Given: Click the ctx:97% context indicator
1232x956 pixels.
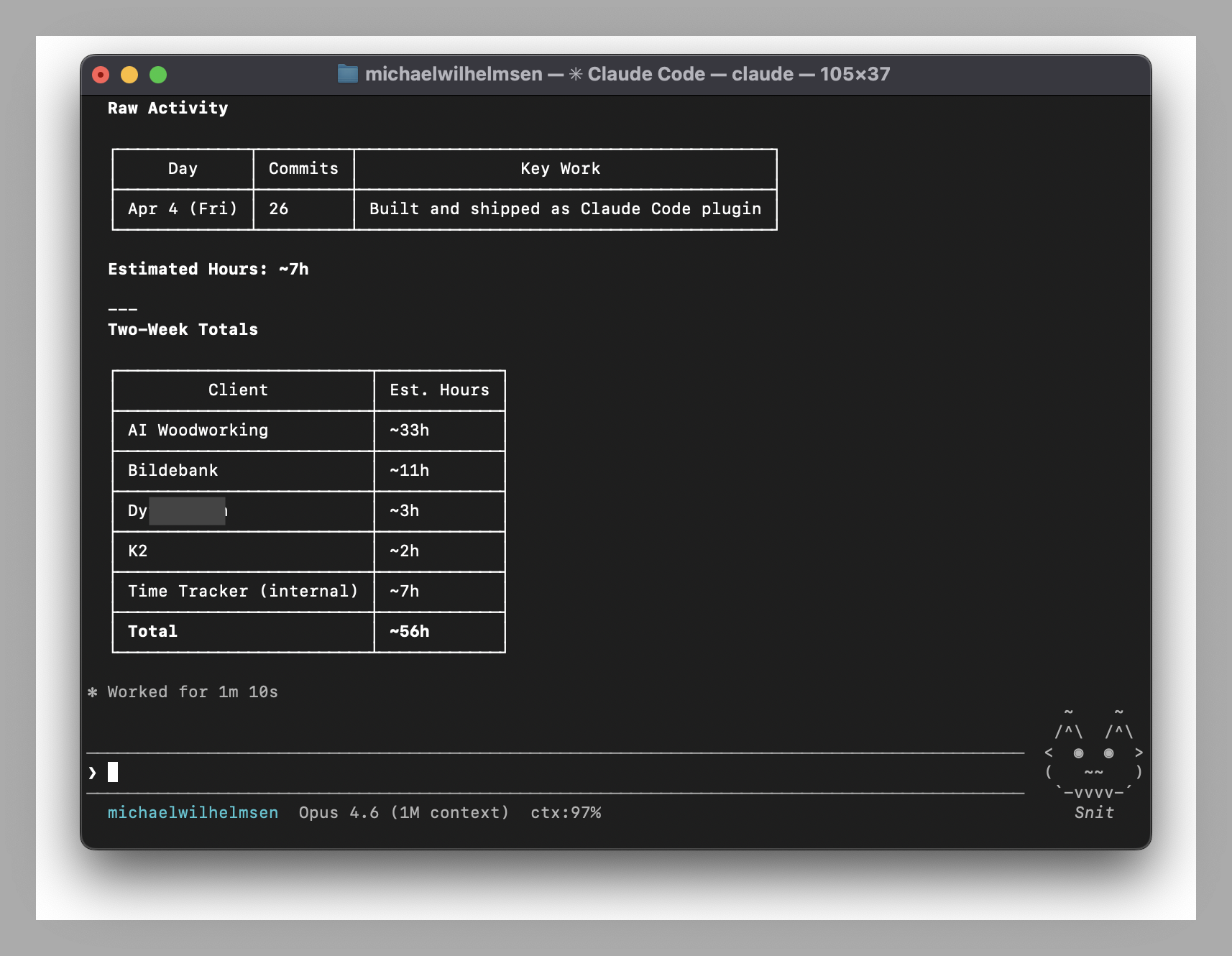Looking at the screenshot, I should pyautogui.click(x=566, y=813).
